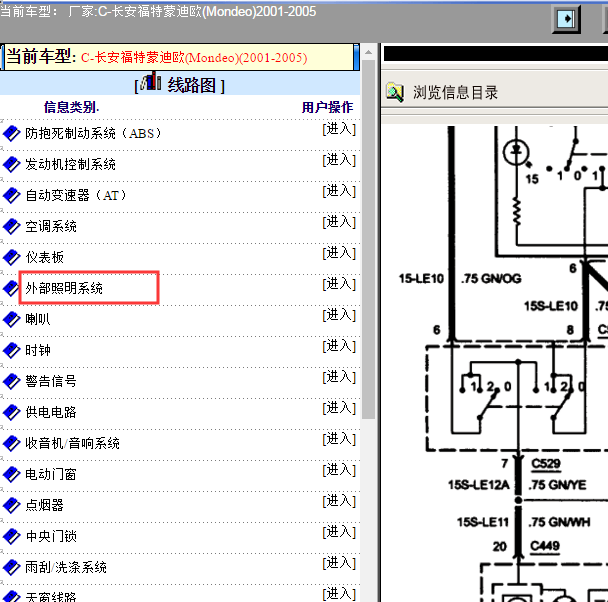Viewport: 608px width, 602px height.
Task: Open 进入 link for 中央门锁
Action: point(339,532)
